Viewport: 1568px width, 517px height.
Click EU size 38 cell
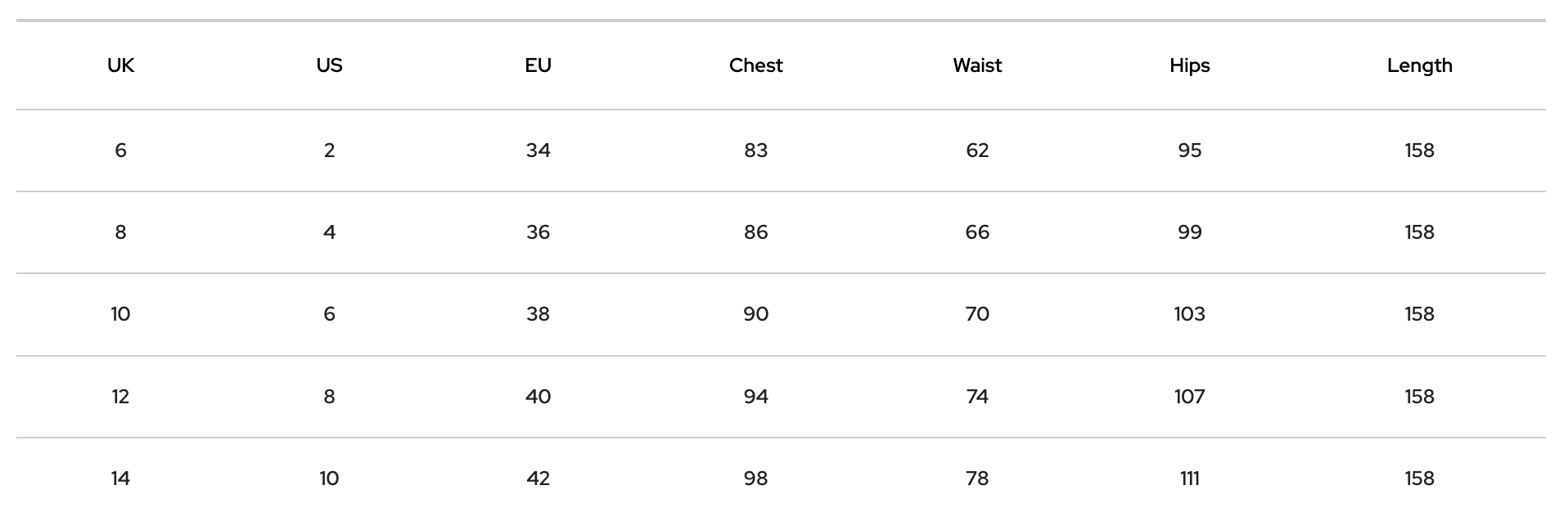(x=538, y=314)
